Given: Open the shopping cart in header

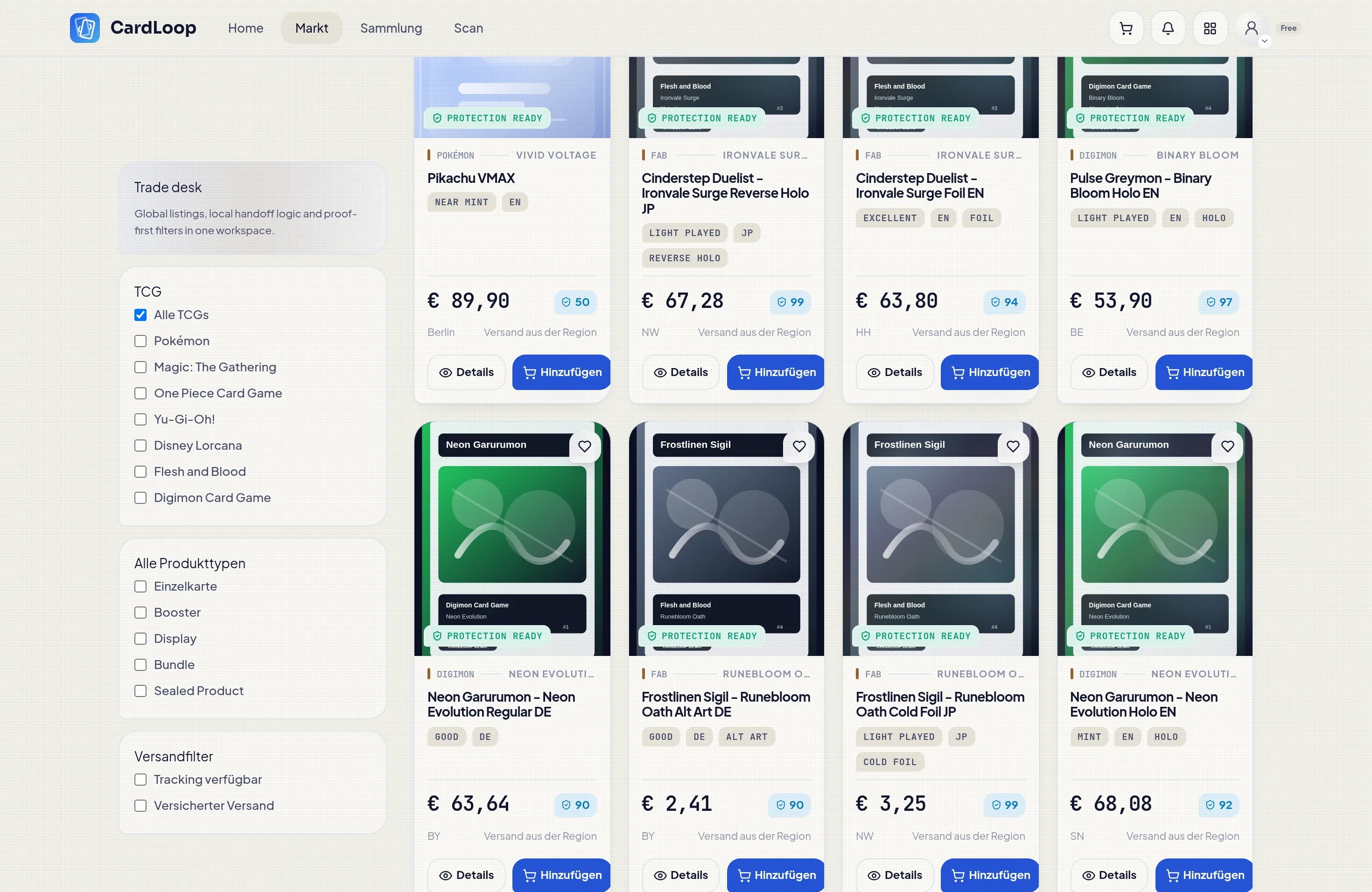Looking at the screenshot, I should [x=1126, y=28].
